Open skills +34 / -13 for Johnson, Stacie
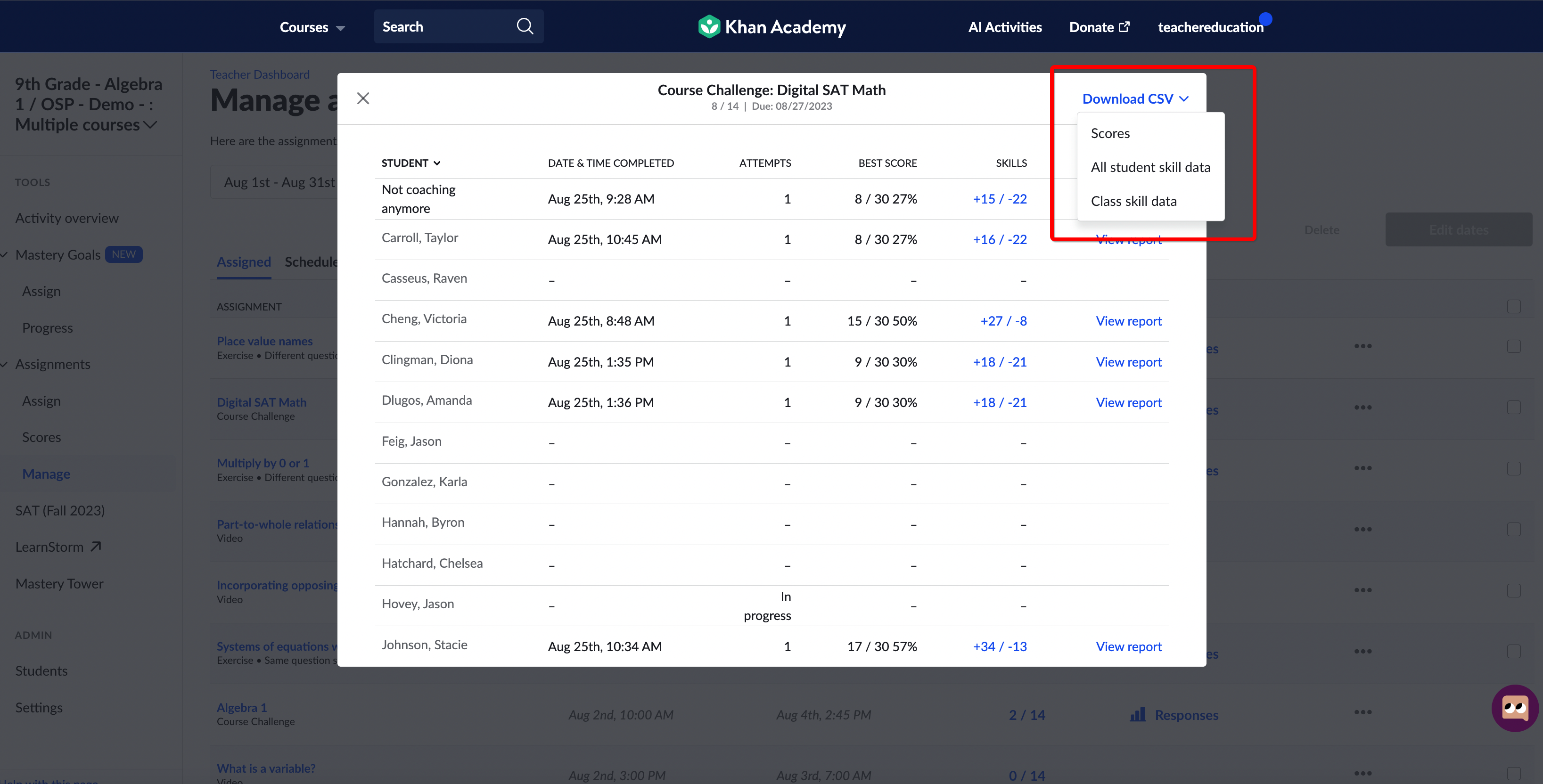Image resolution: width=1543 pixels, height=784 pixels. coord(1000,646)
